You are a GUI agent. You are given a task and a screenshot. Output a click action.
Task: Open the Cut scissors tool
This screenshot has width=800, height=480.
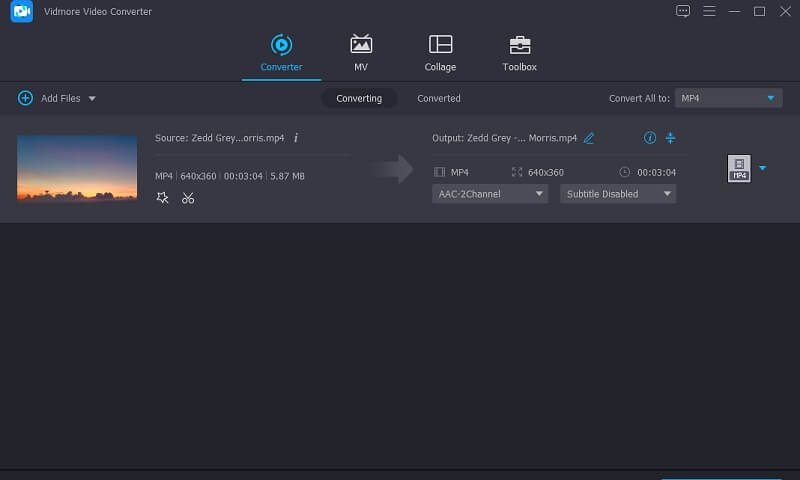(x=188, y=198)
